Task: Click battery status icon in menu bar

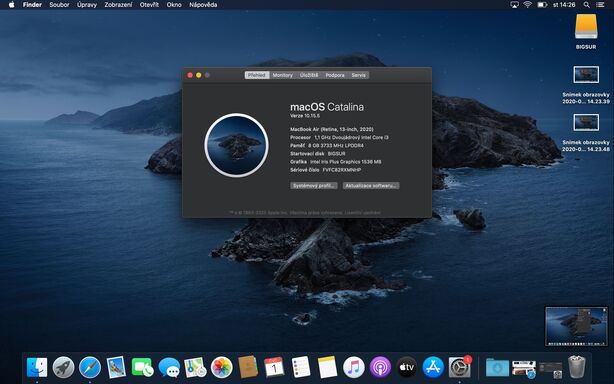Action: (x=542, y=5)
